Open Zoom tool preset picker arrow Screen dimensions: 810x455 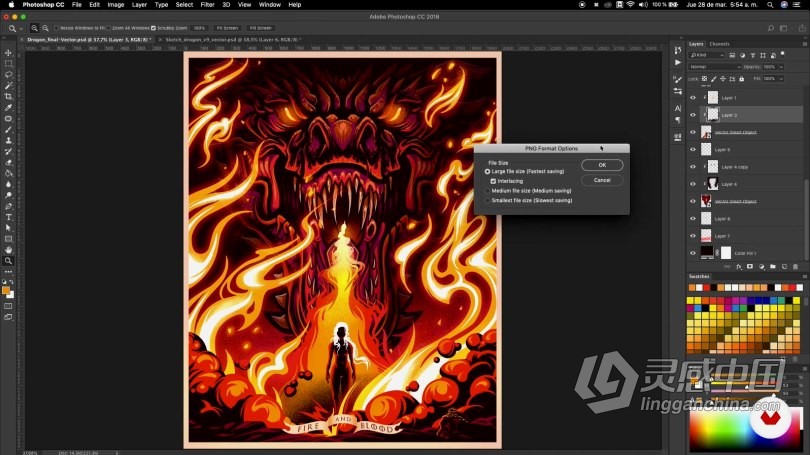click(x=21, y=28)
